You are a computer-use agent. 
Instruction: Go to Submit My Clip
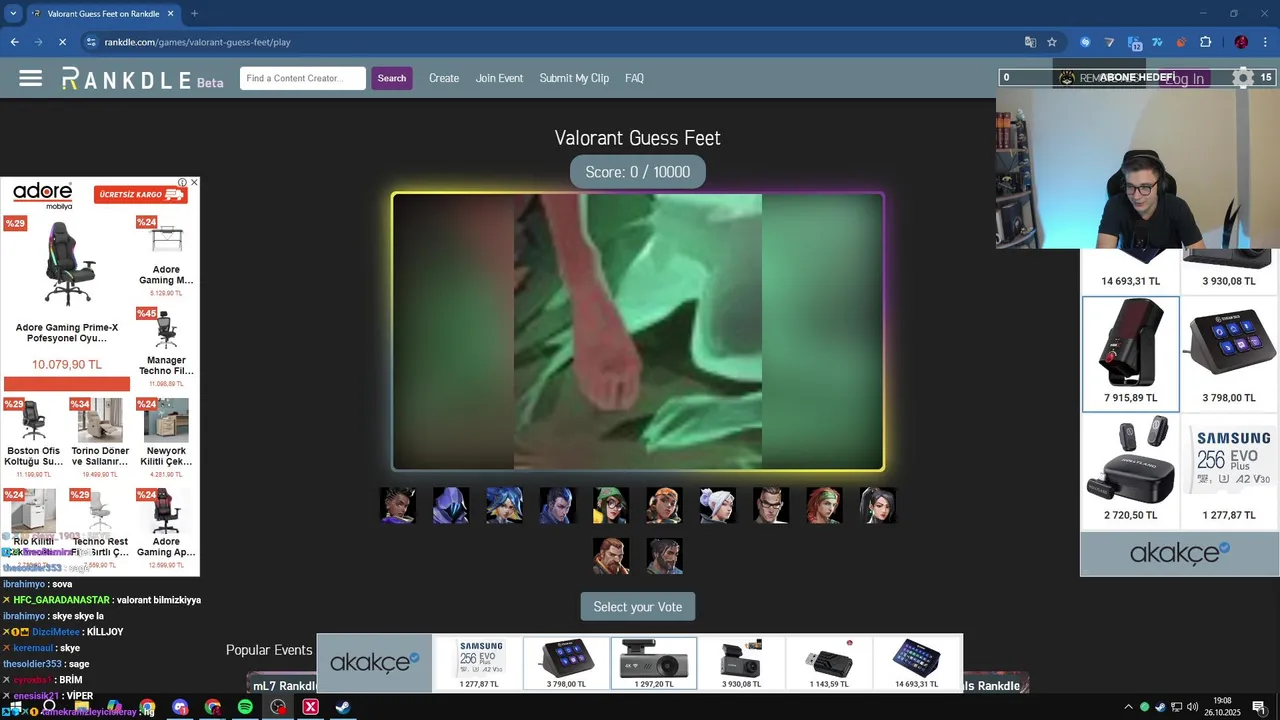(574, 78)
